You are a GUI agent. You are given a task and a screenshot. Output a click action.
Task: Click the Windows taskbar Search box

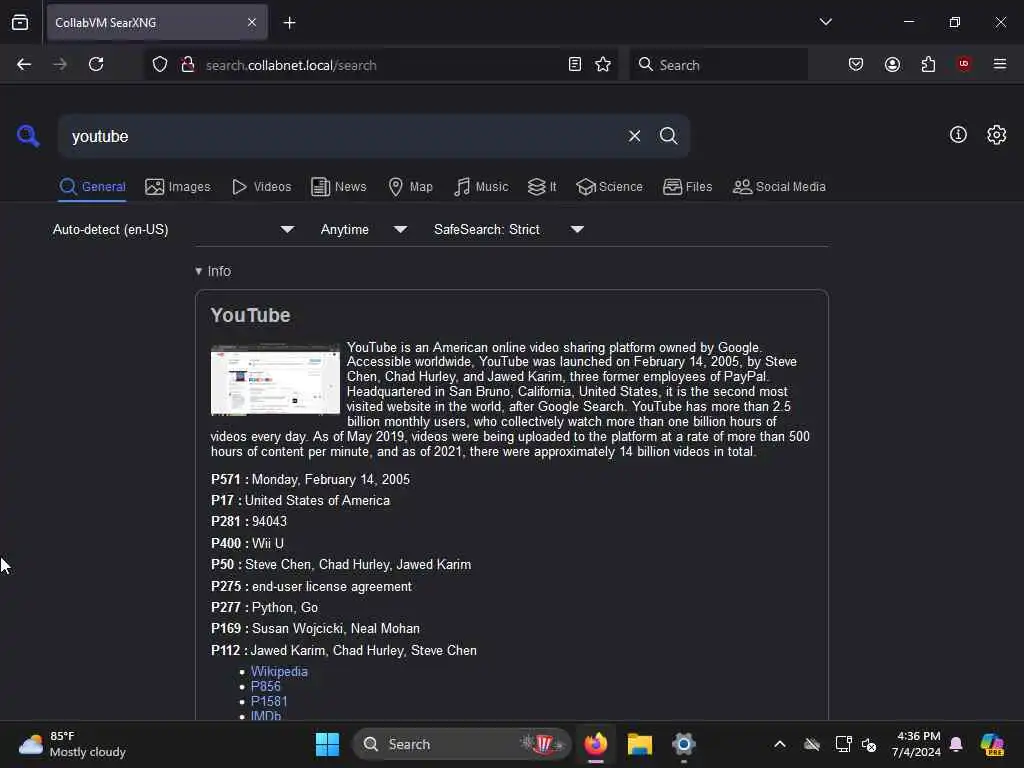pos(462,744)
